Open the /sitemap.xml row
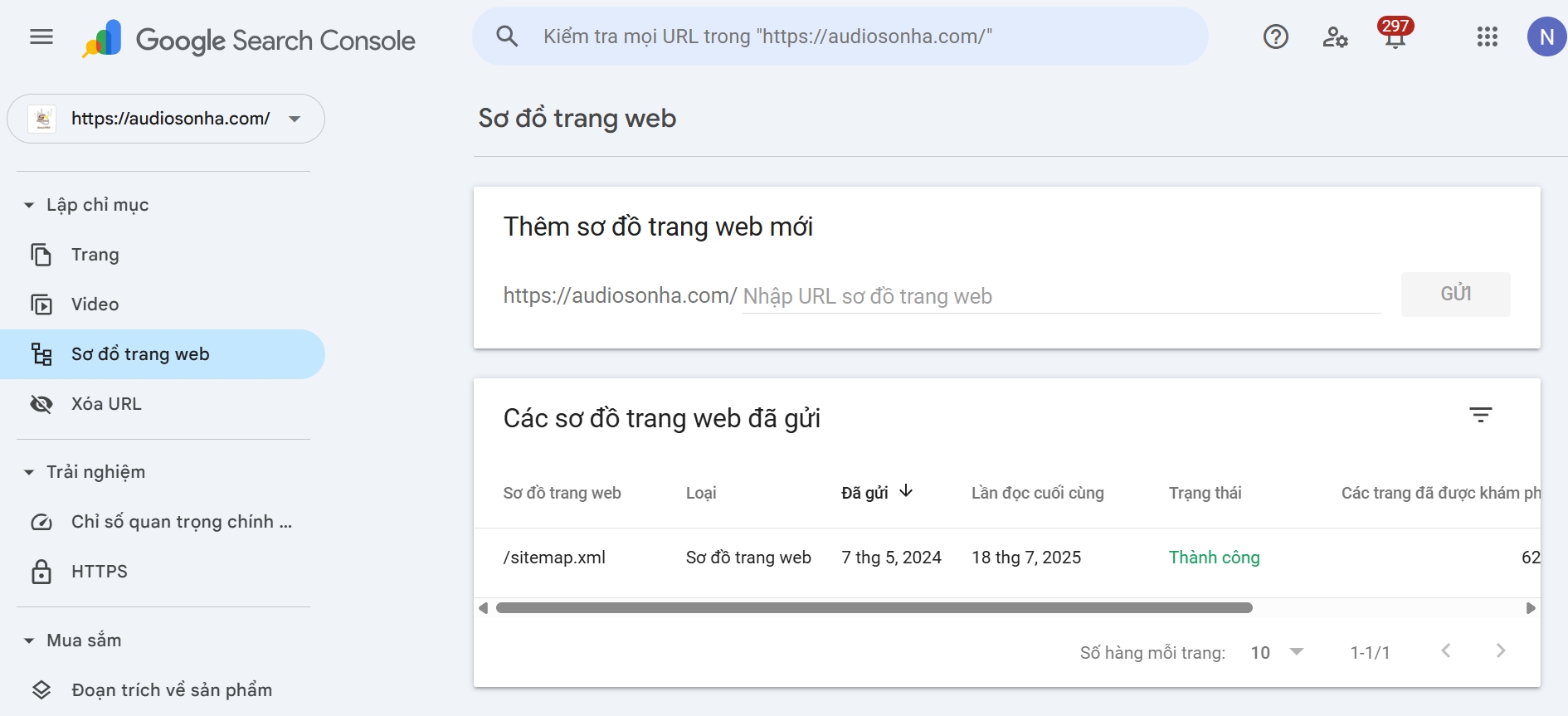Screen dimensions: 1568x716 coord(554,558)
